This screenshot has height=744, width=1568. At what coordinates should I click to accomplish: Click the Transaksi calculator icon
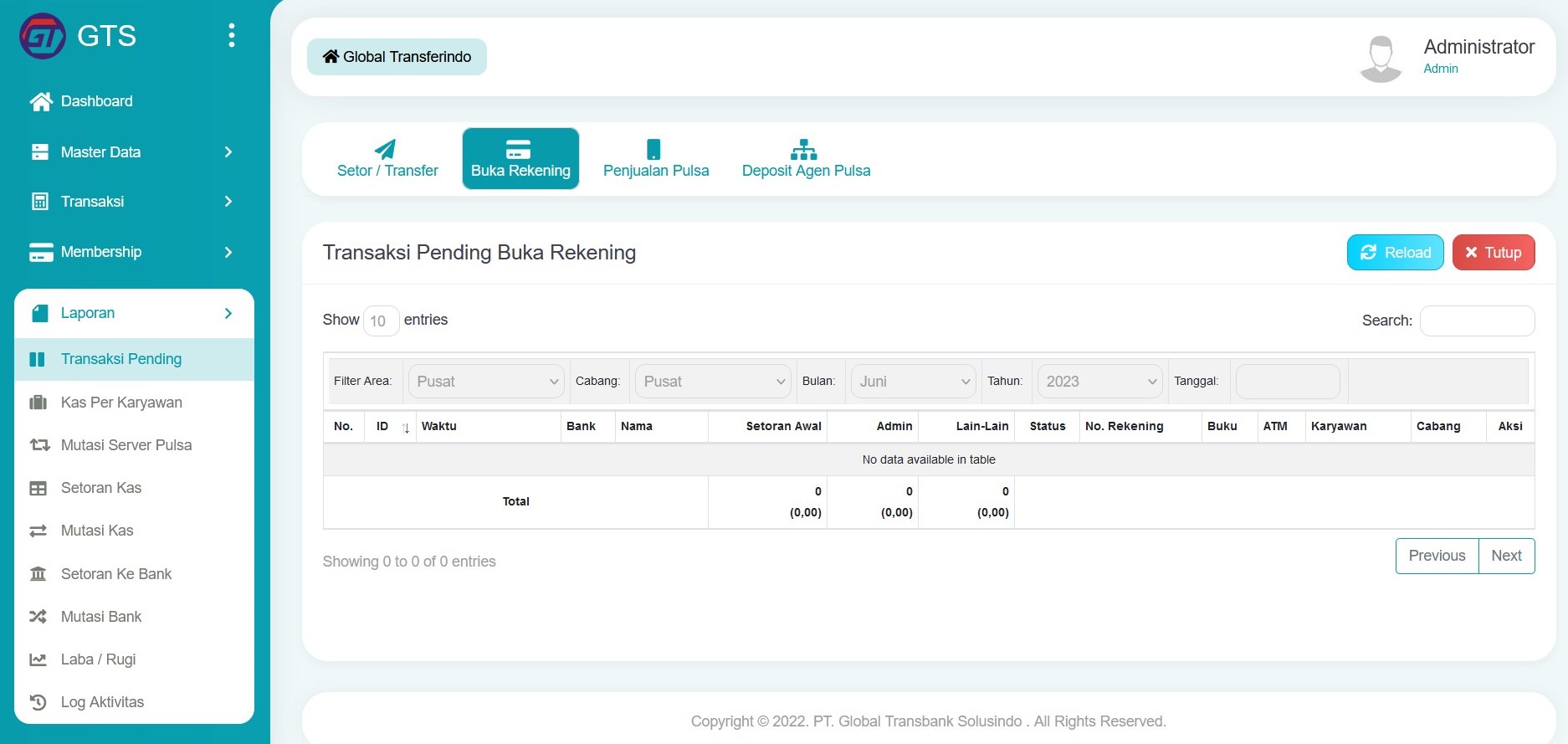[39, 202]
